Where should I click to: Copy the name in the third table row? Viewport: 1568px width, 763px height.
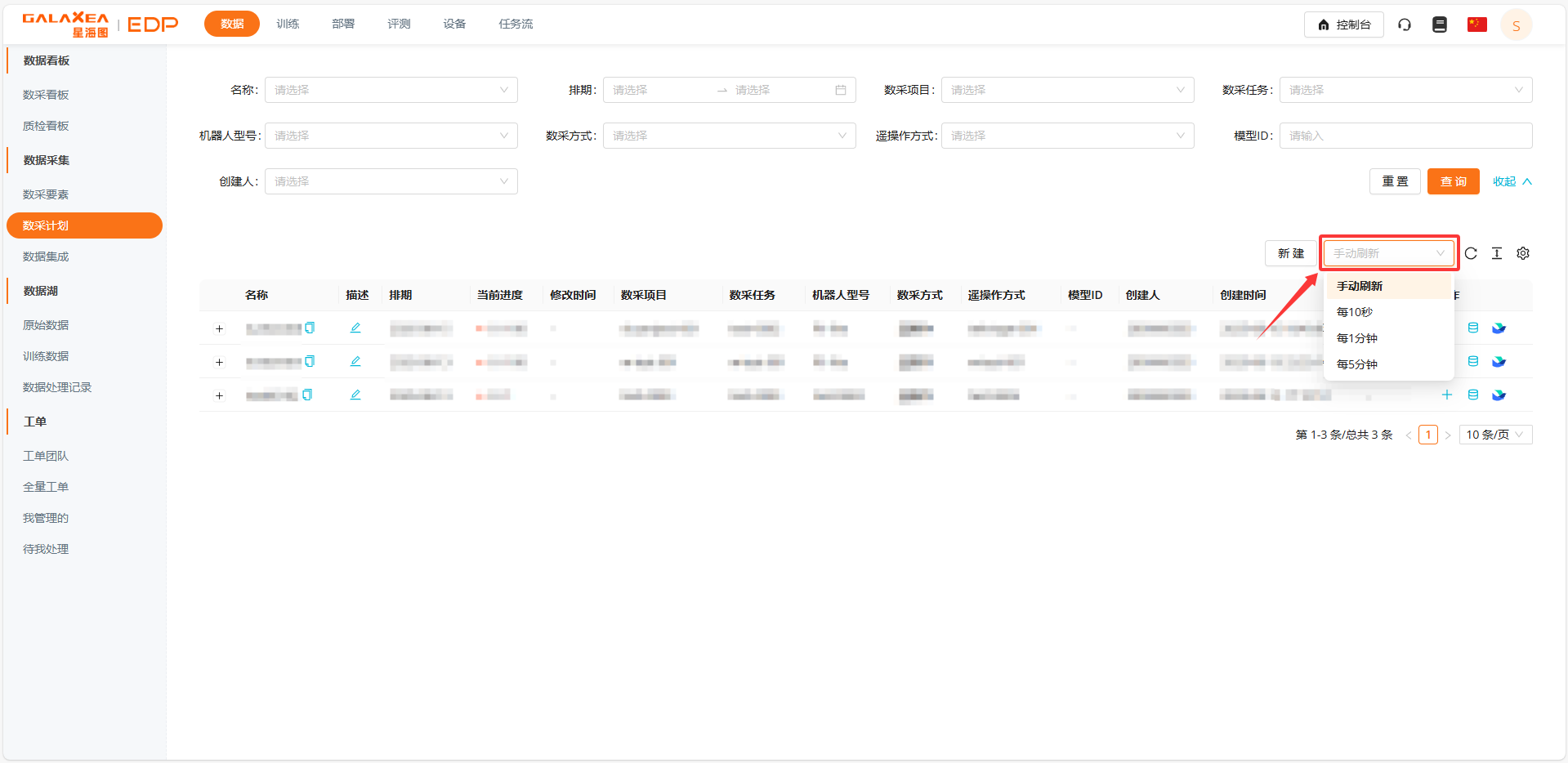(307, 395)
